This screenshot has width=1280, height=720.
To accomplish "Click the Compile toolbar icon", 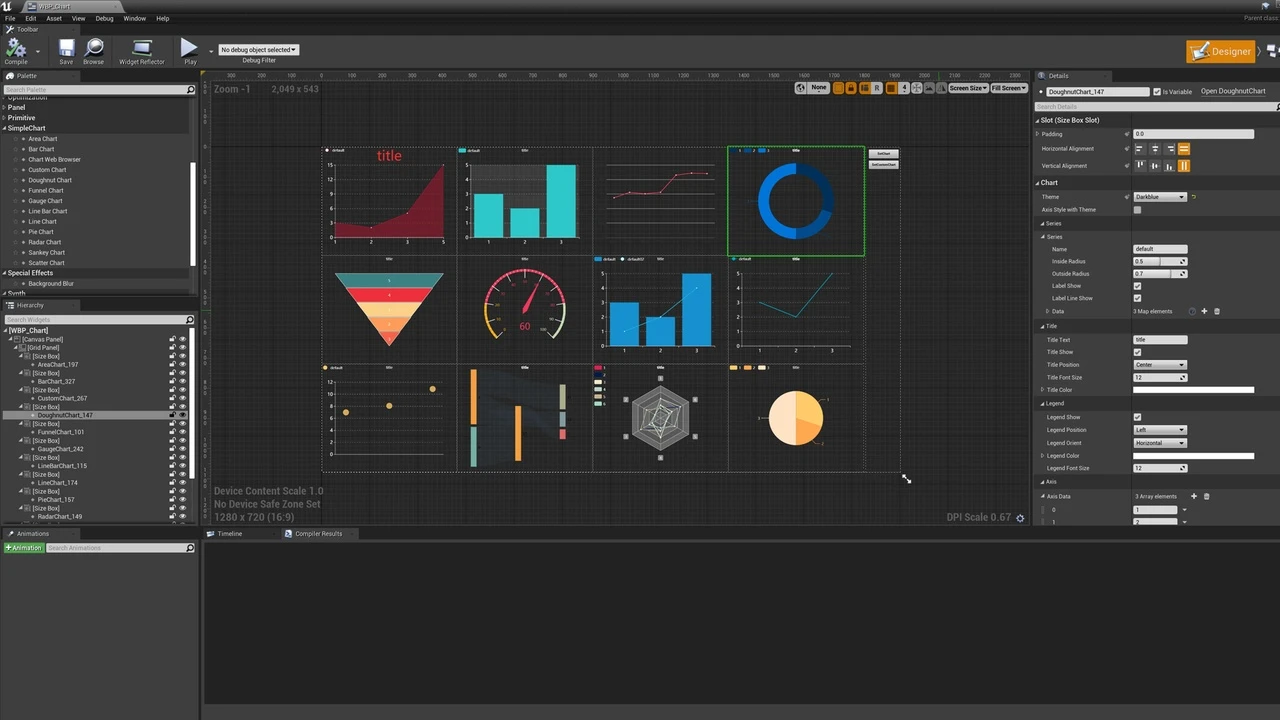I will pyautogui.click(x=16, y=48).
